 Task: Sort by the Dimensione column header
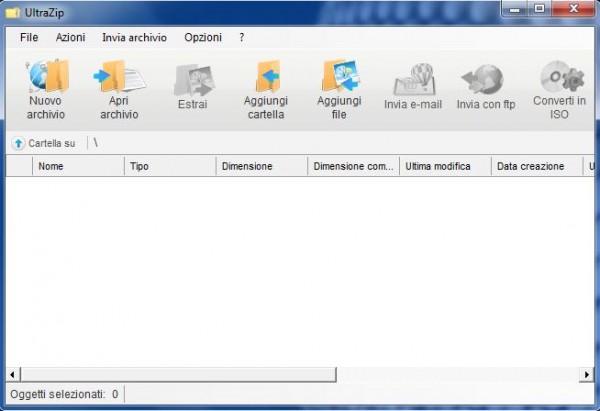tap(262, 166)
